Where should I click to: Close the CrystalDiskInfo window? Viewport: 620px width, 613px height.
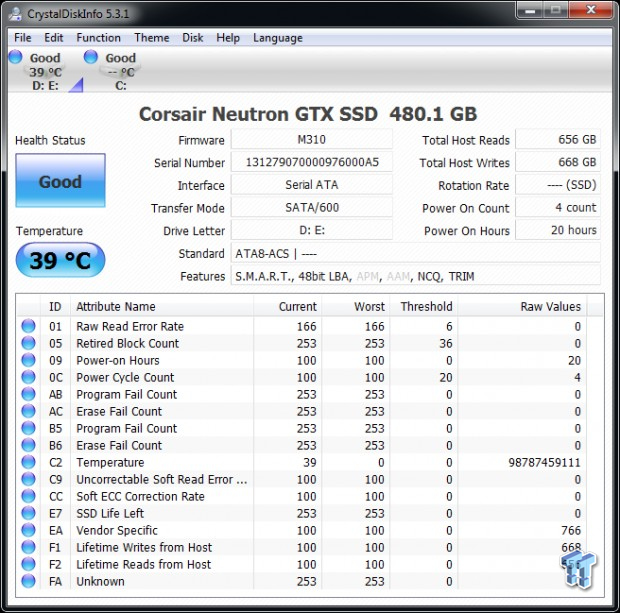[590, 11]
